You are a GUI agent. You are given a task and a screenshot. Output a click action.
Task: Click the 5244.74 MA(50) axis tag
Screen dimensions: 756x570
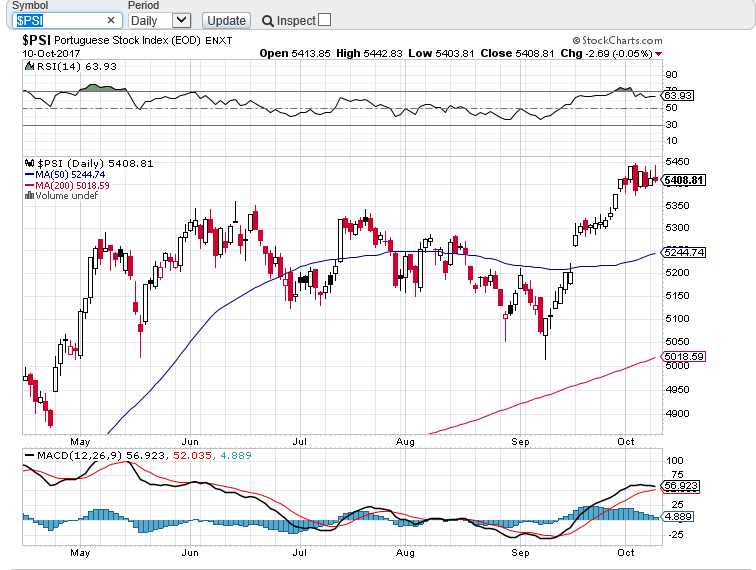tap(684, 252)
